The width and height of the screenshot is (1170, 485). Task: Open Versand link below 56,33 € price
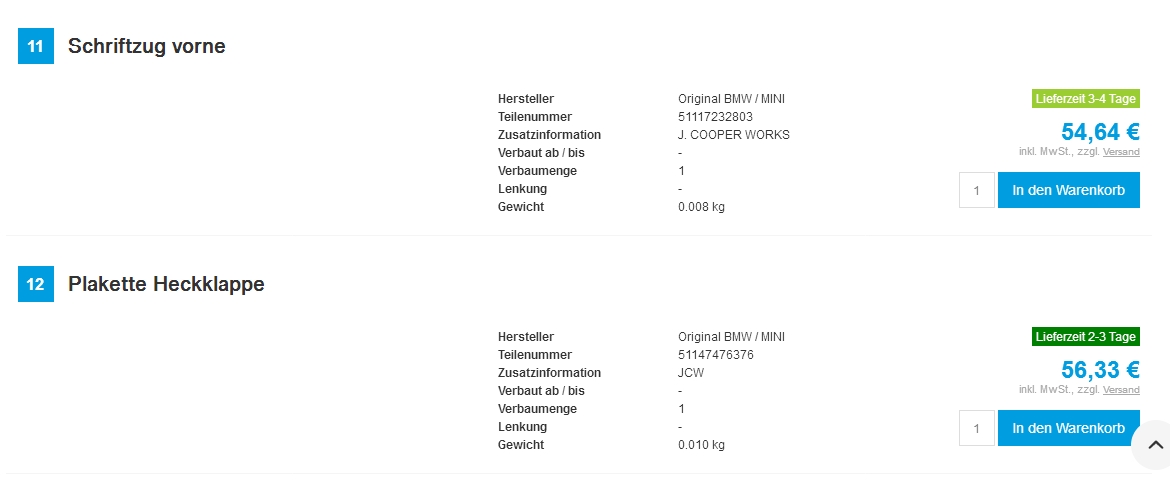pyautogui.click(x=1121, y=390)
